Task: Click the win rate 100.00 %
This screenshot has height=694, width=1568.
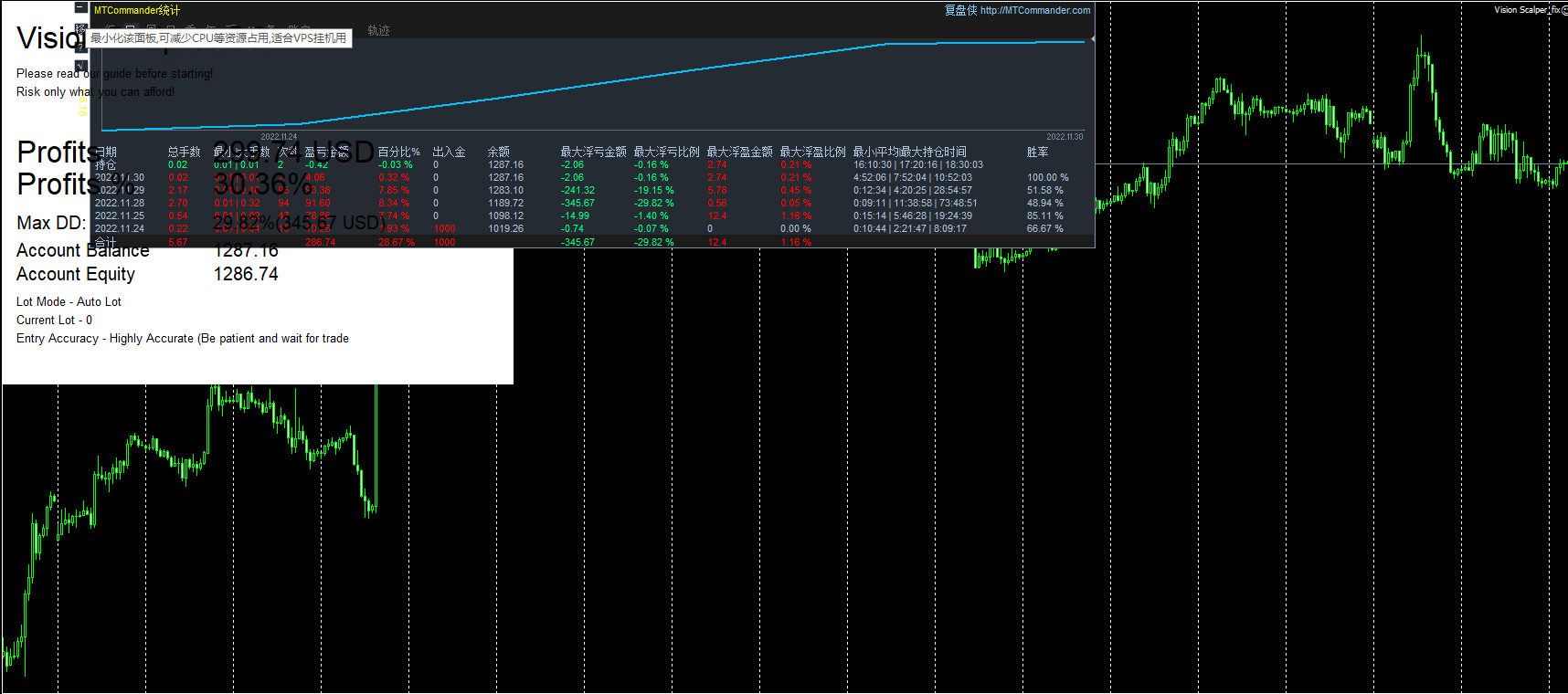Action: click(1048, 177)
